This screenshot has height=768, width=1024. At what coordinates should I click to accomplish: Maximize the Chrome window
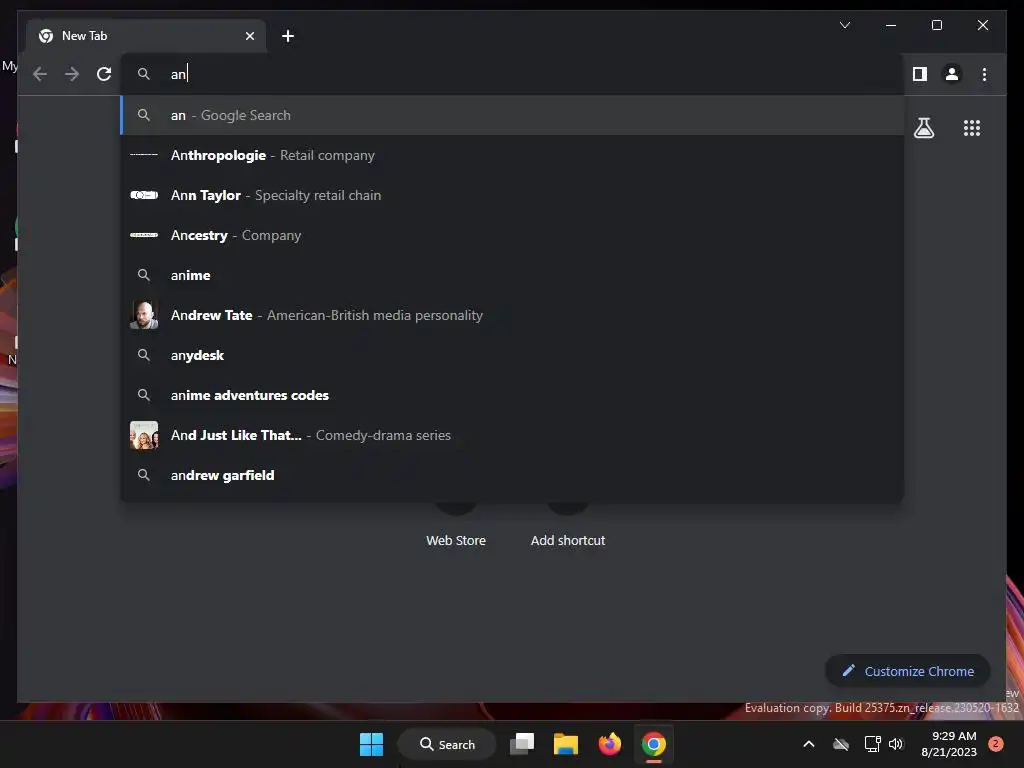point(936,25)
